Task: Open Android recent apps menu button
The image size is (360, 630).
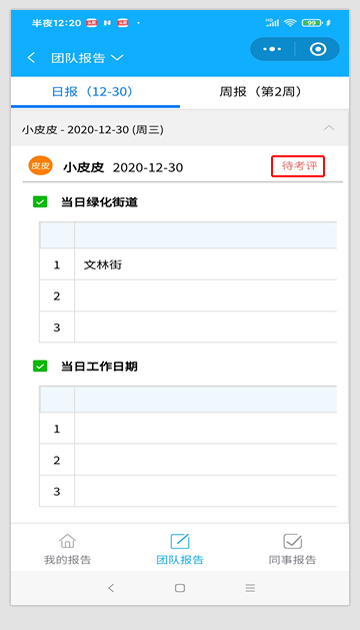Action: (x=250, y=588)
